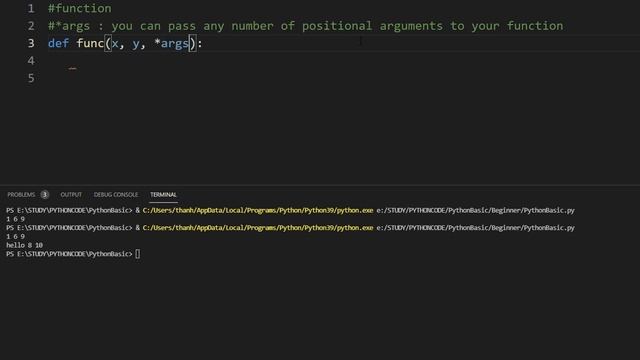Click the hello 8 10 terminal output
640x360 pixels.
(x=24, y=245)
